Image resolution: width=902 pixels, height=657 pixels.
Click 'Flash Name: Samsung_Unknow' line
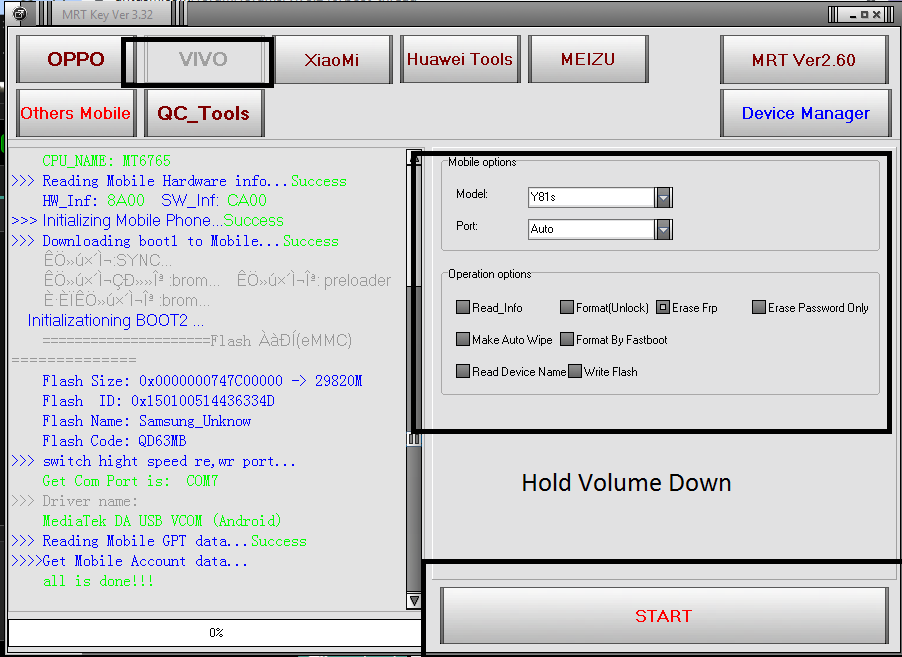[146, 421]
